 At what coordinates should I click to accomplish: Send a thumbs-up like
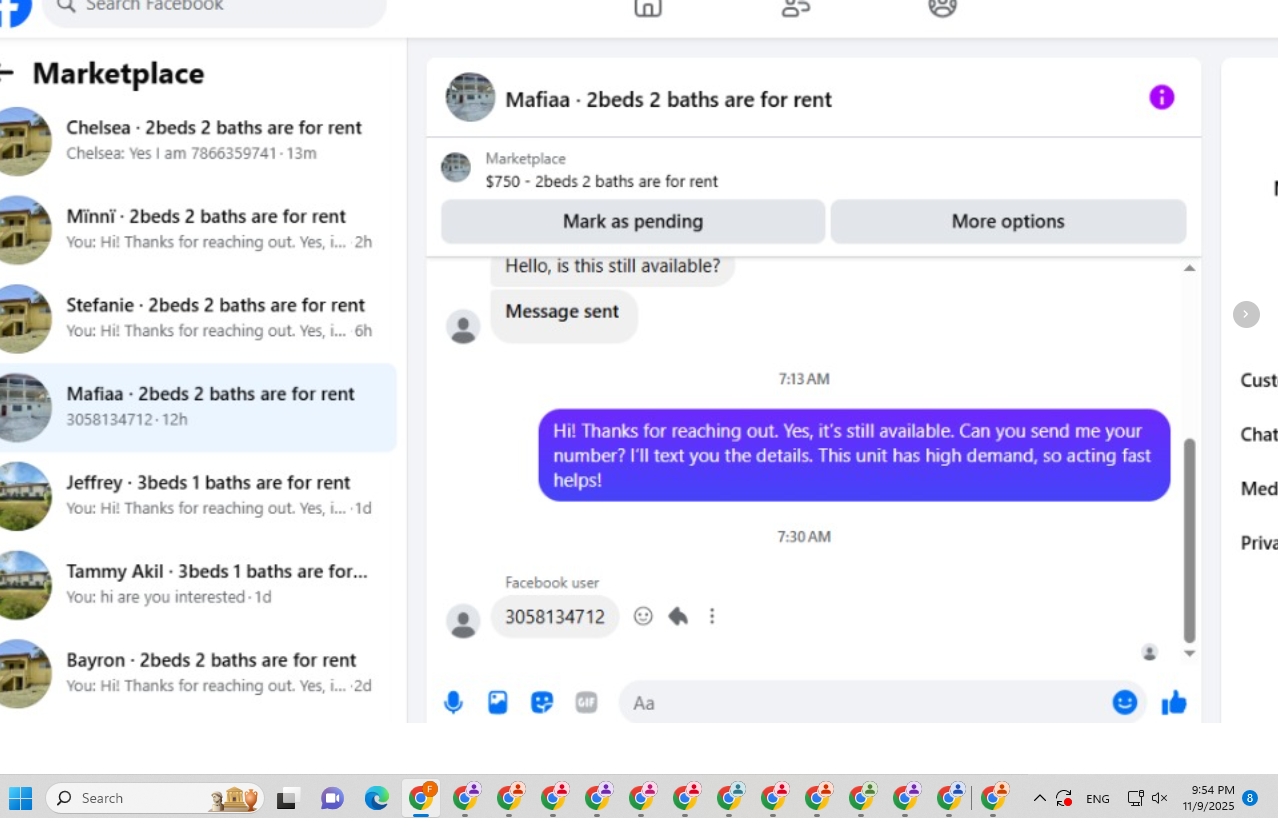[1174, 703]
